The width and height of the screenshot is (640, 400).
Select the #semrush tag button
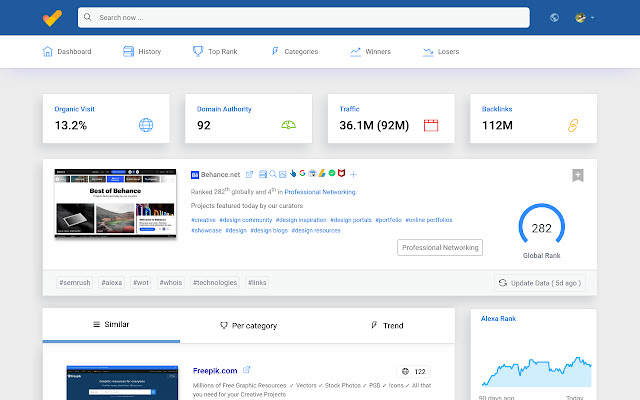tap(75, 282)
